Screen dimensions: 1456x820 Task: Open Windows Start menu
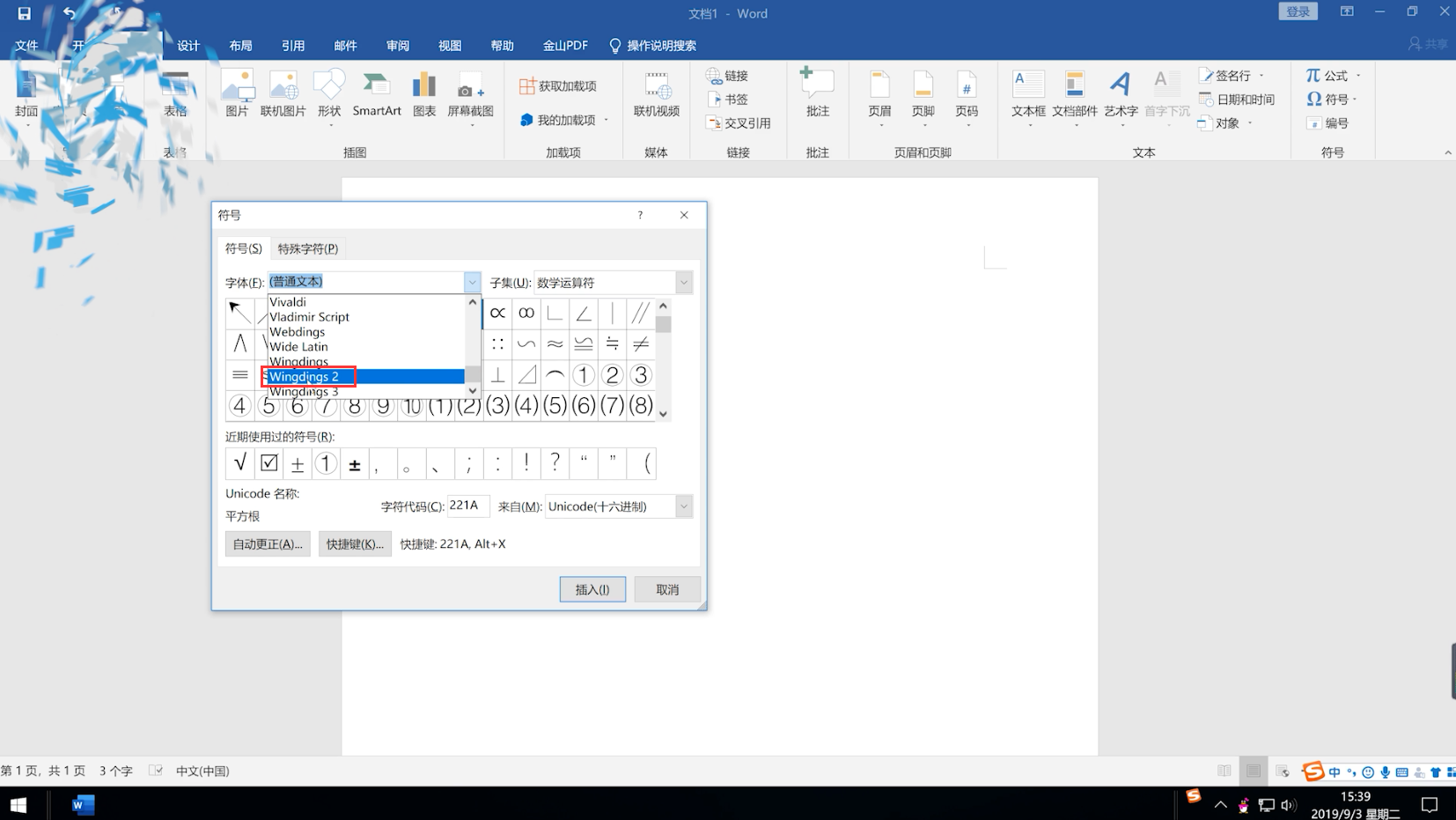(x=18, y=804)
